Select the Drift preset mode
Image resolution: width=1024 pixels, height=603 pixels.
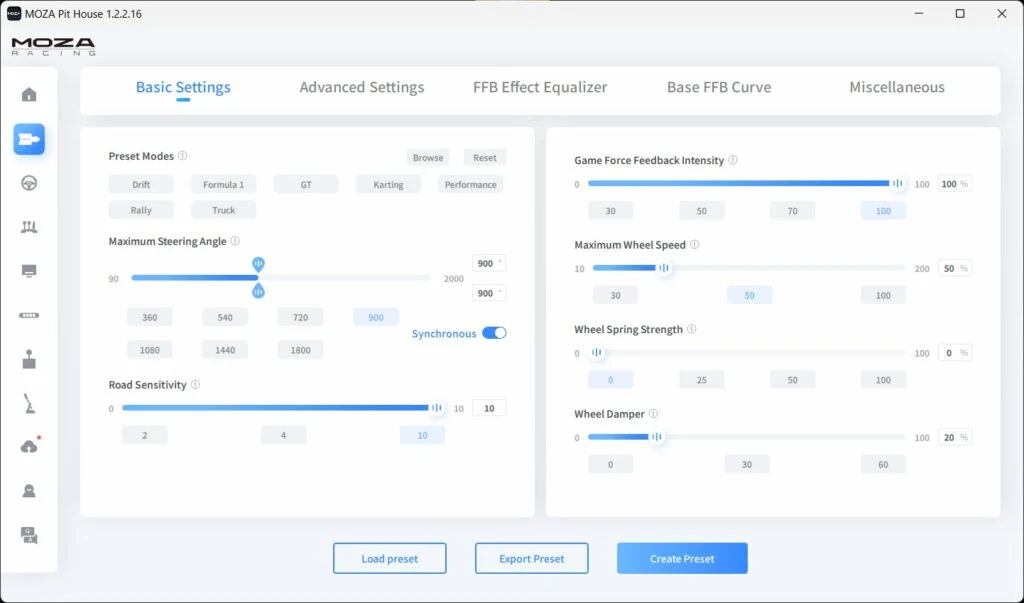[x=141, y=184]
